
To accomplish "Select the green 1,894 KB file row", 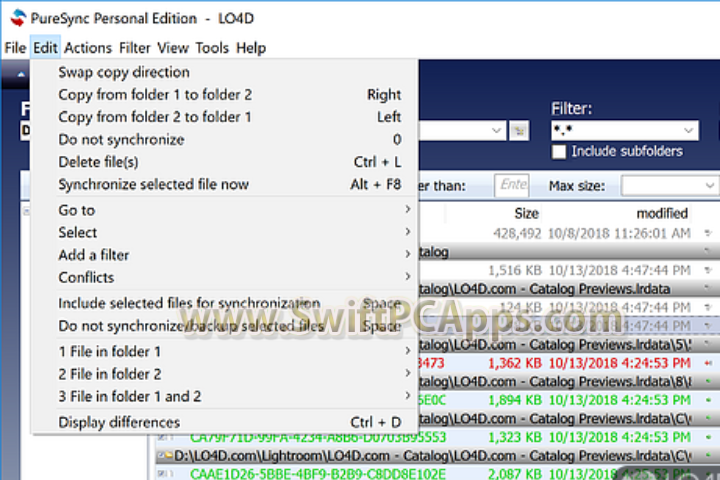I will (x=568, y=400).
